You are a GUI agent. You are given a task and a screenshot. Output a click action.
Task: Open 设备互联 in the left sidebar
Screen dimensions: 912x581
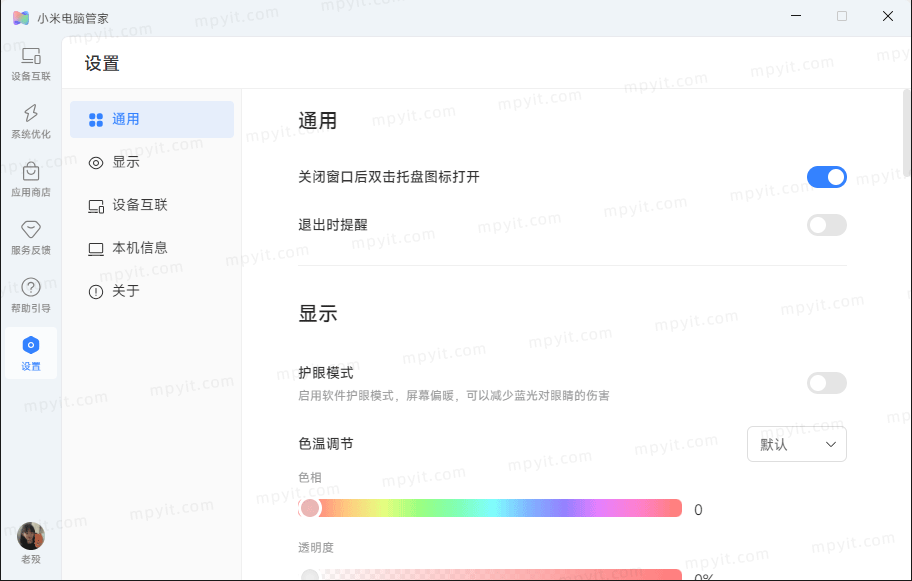pyautogui.click(x=31, y=64)
